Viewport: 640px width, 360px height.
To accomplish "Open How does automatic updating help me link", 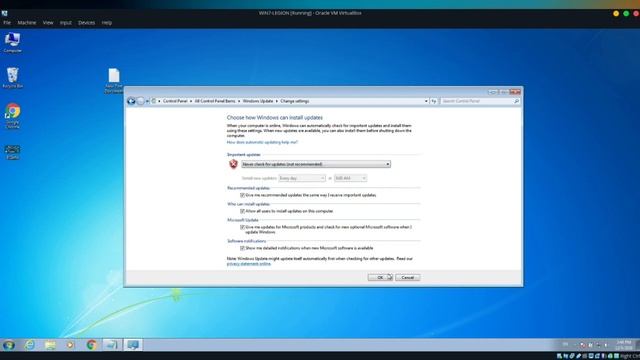I will tap(262, 142).
